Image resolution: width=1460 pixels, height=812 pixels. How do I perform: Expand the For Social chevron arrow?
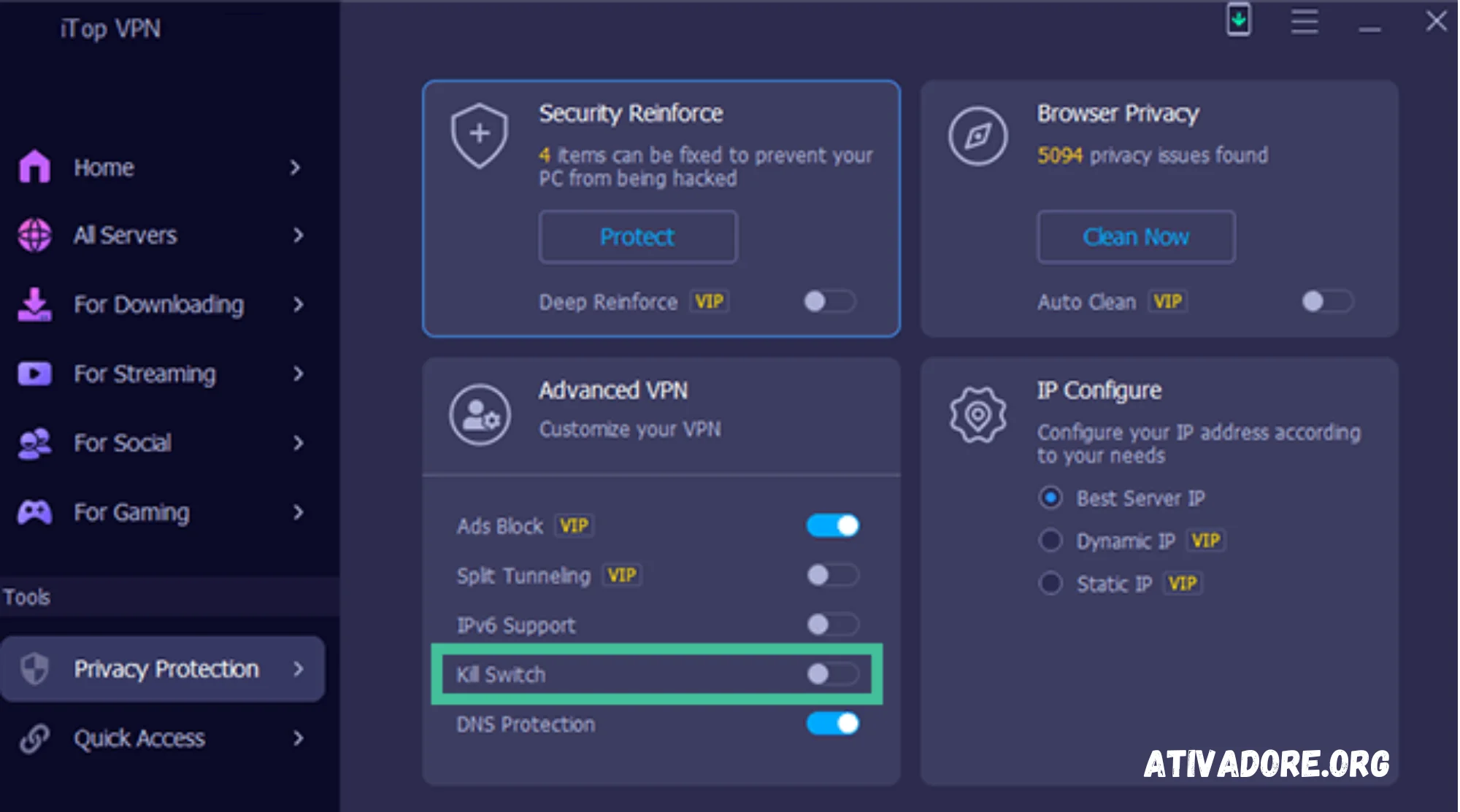click(x=297, y=443)
